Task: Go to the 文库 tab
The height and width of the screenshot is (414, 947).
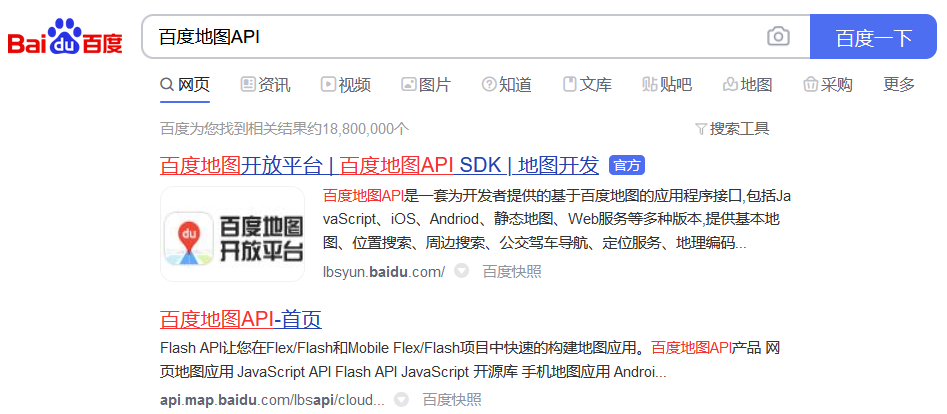Action: [x=587, y=85]
